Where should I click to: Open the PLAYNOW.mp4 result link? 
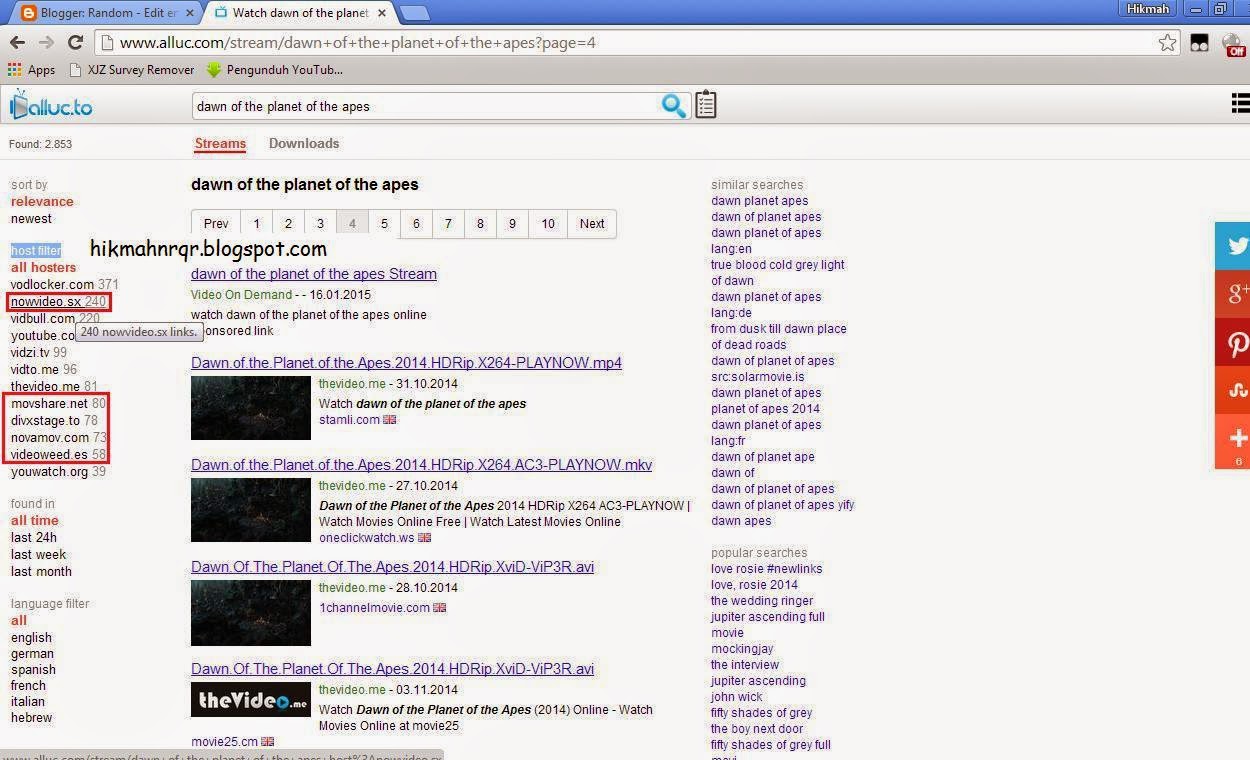pos(406,363)
